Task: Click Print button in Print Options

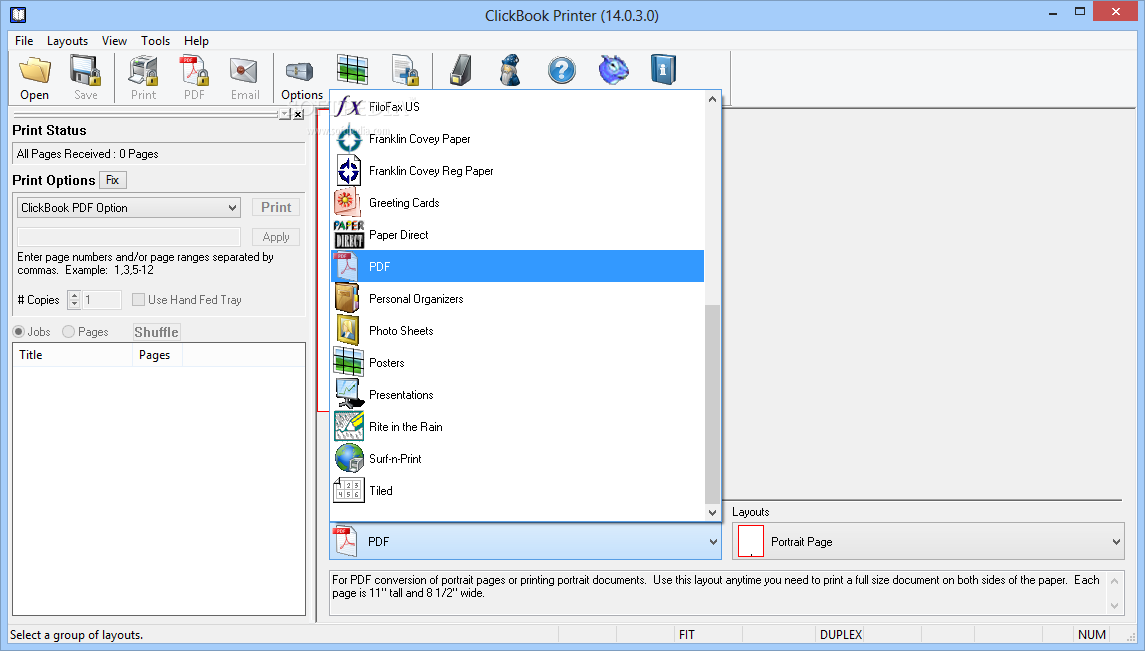Action: point(276,207)
